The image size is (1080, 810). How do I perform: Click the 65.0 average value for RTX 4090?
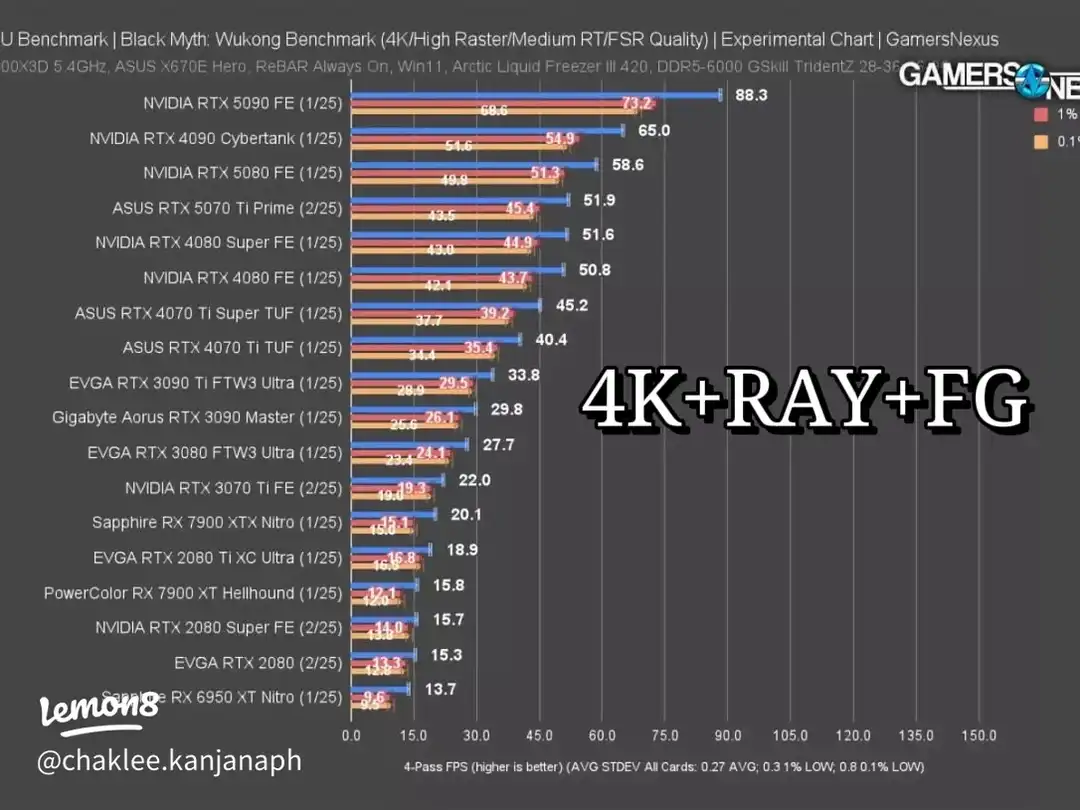pos(654,130)
